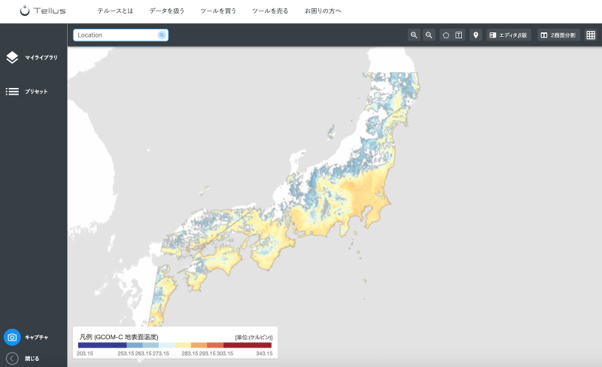
Task: Click the camera capture icon
Action: [x=12, y=337]
